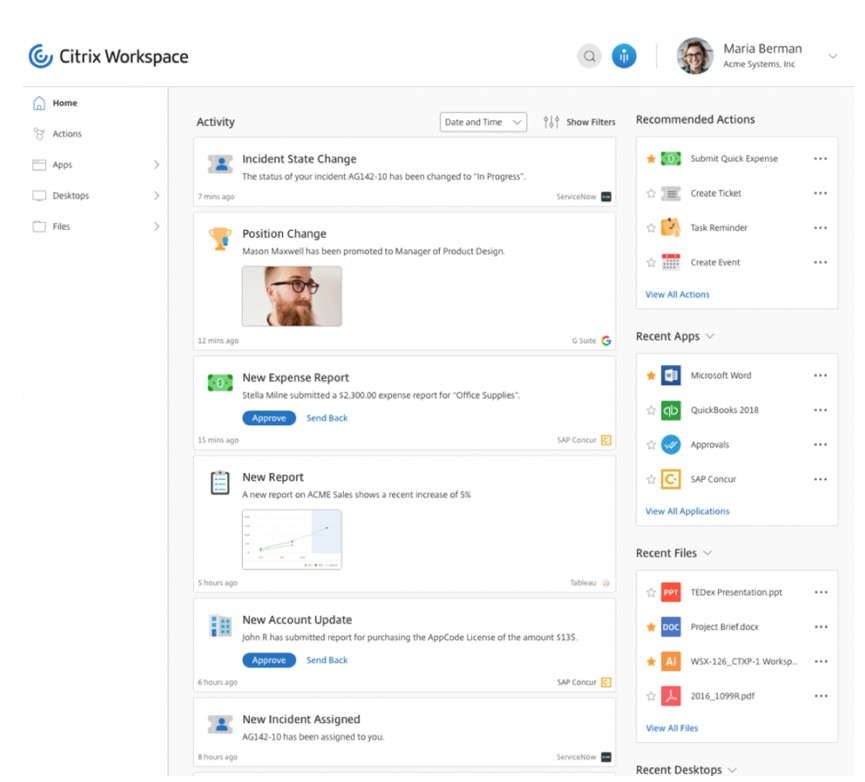Image resolution: width=865 pixels, height=782 pixels.
Task: Go to Home in the sidebar
Action: pos(55,103)
